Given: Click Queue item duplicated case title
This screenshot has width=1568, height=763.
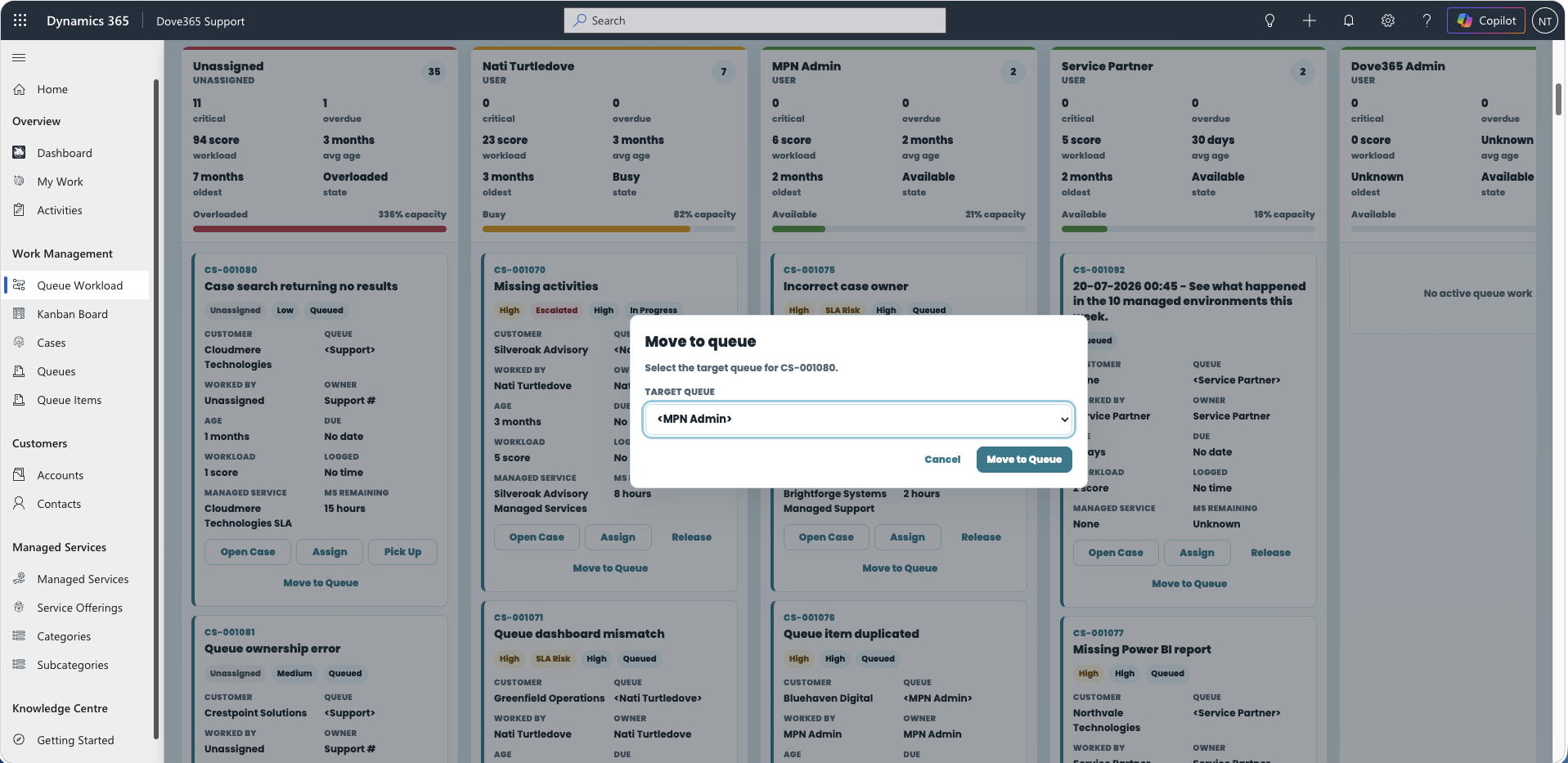Looking at the screenshot, I should click(851, 634).
